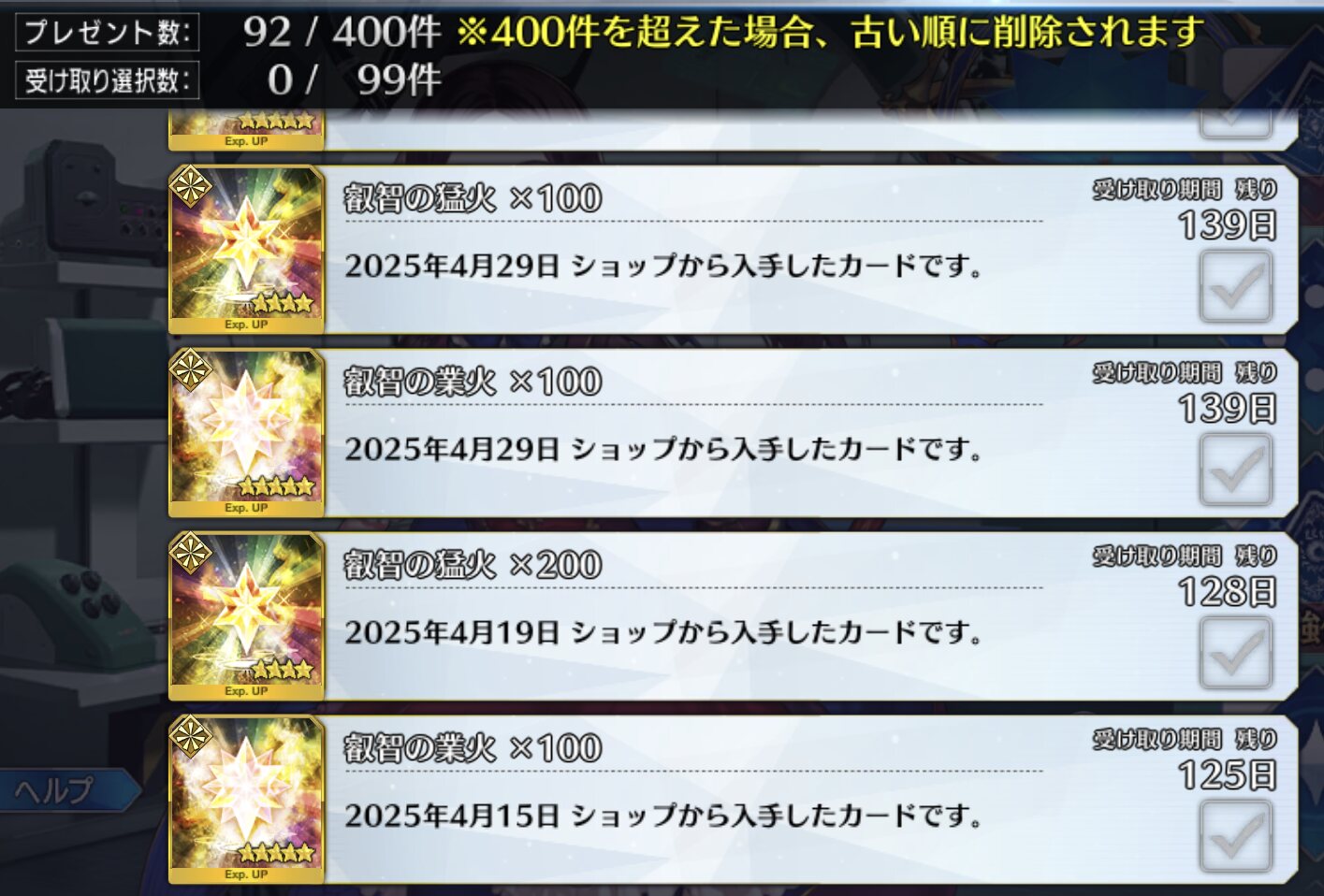This screenshot has height=896, width=1324.
Task: Select the 叡智の猛火 ×200 present row text
Action: tap(473, 565)
